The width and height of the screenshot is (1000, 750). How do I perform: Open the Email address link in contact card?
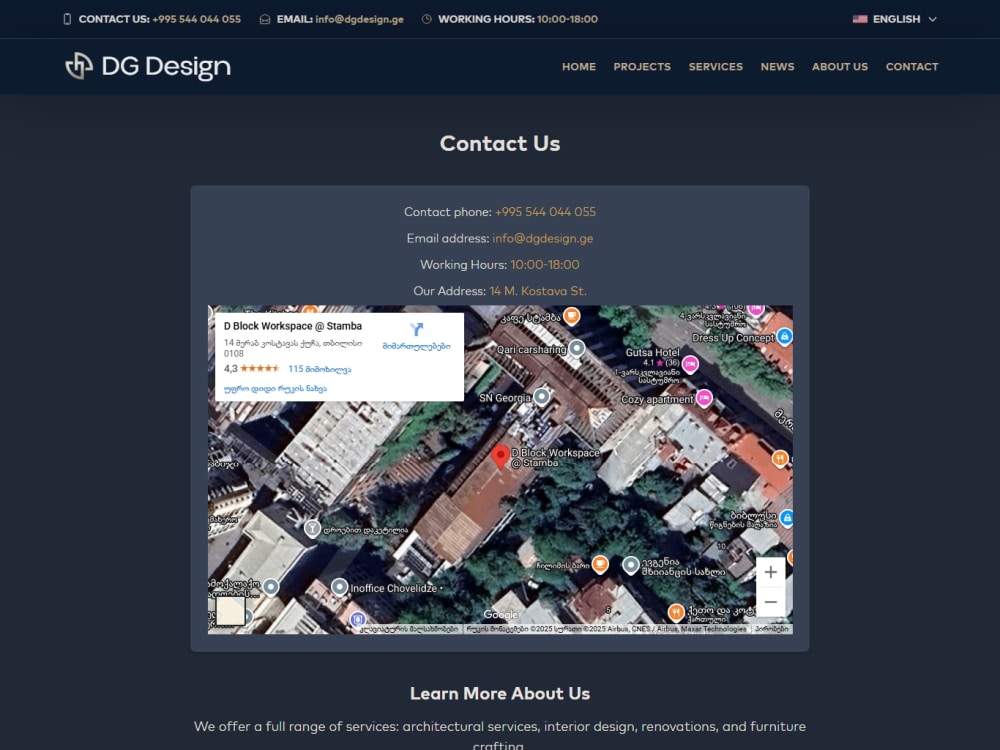tap(543, 238)
